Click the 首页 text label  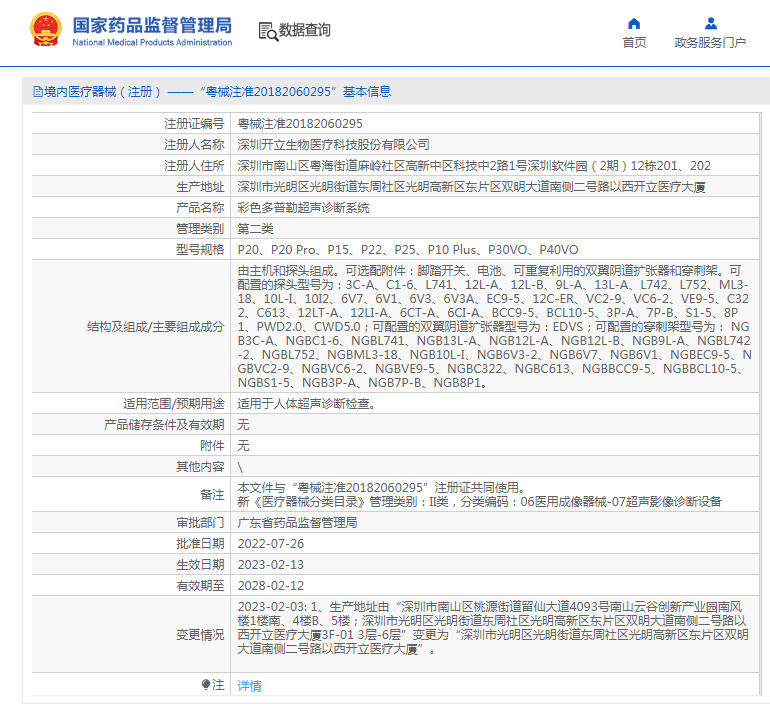tap(634, 43)
